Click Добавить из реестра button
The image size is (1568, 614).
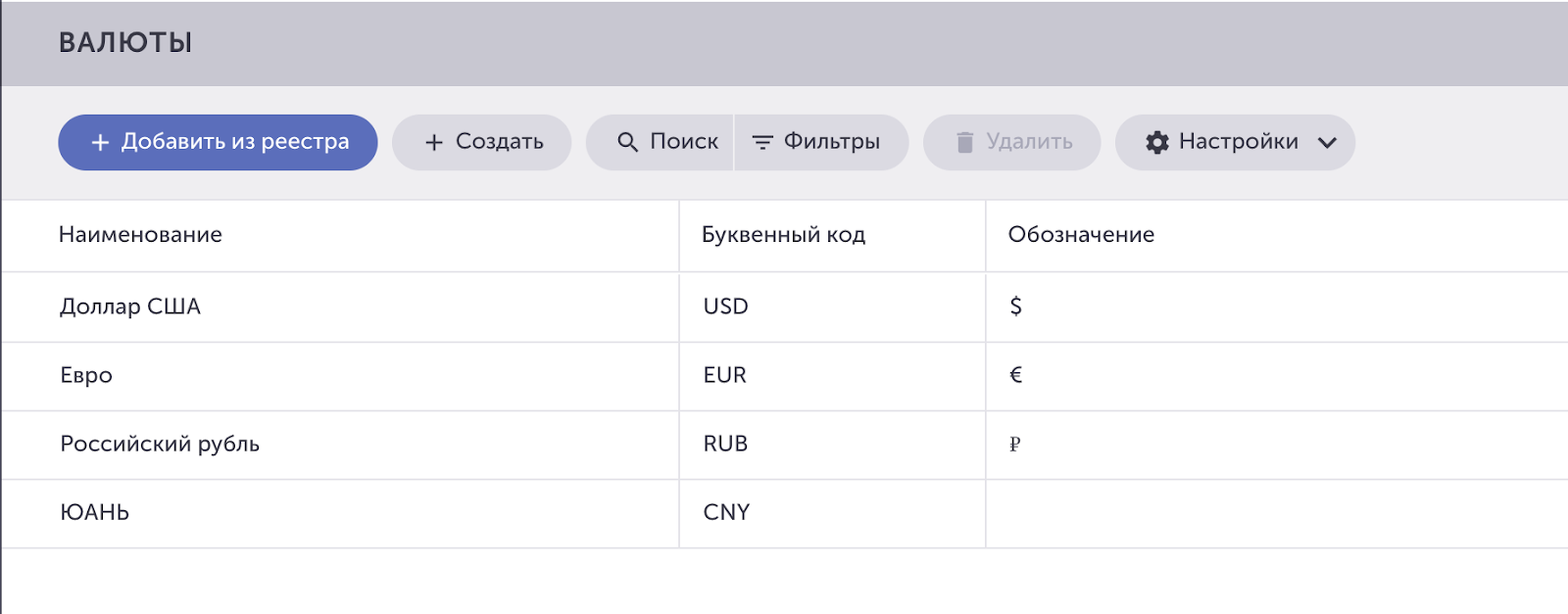(x=218, y=143)
